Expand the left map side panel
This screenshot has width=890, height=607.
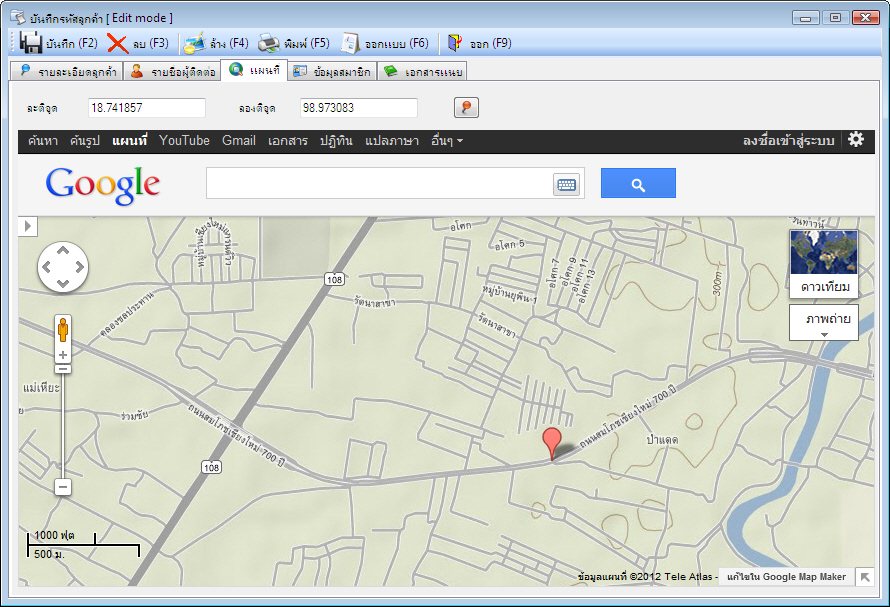coord(28,226)
